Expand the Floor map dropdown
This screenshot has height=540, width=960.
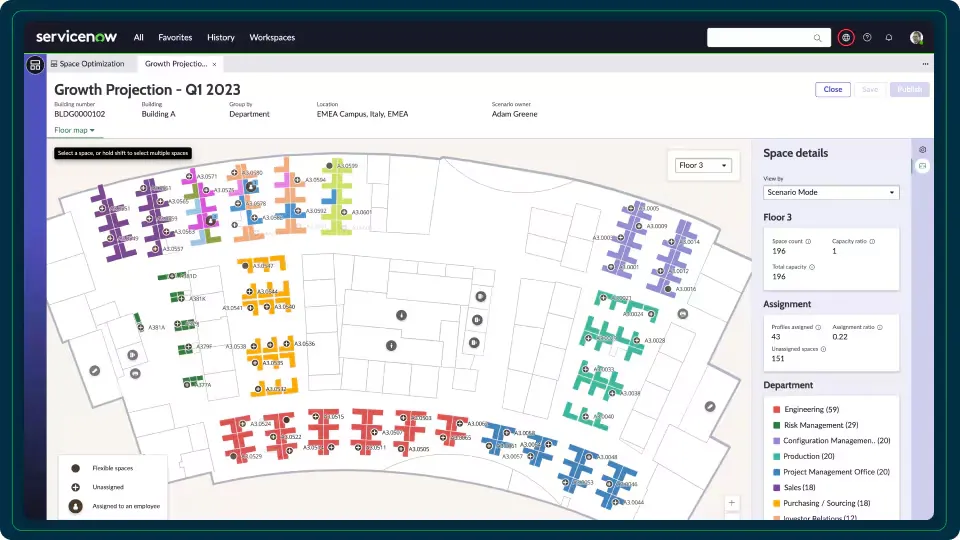pyautogui.click(x=74, y=130)
